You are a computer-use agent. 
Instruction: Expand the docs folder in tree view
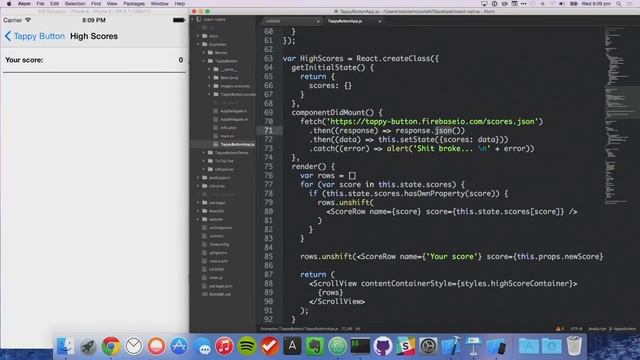[x=199, y=36]
